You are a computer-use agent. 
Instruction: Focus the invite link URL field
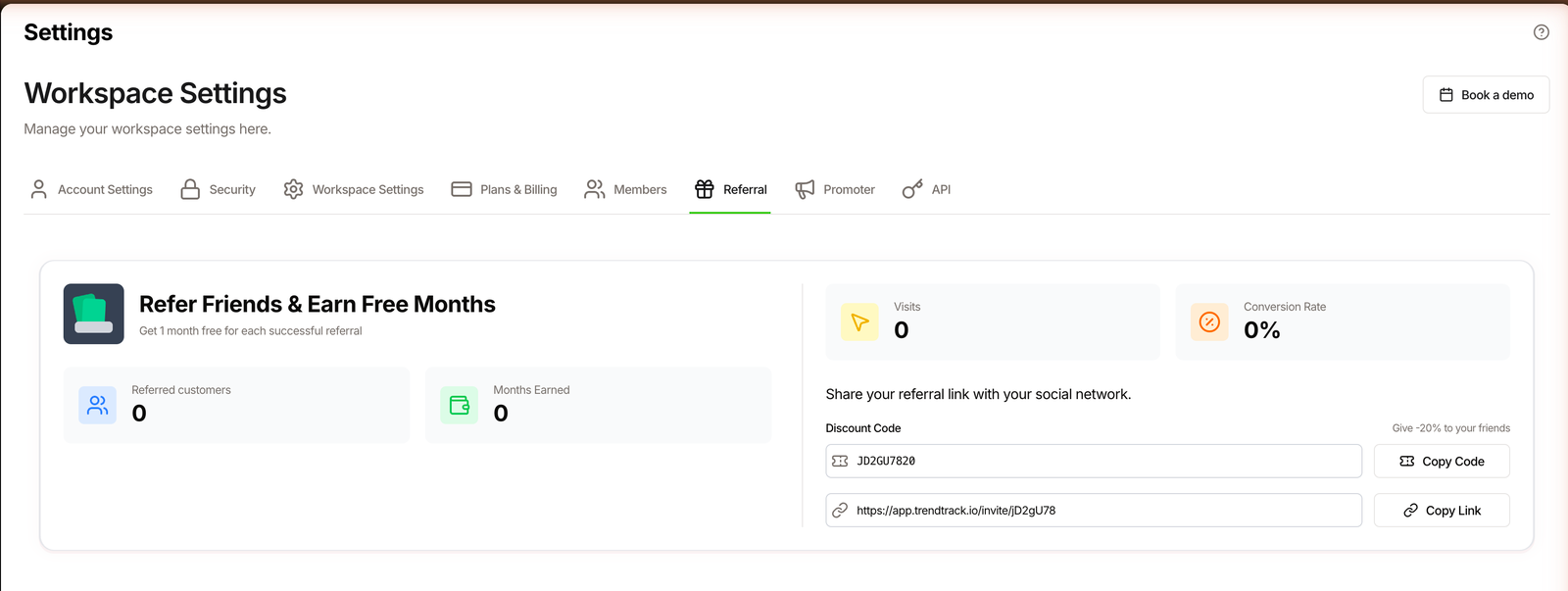coord(1094,510)
